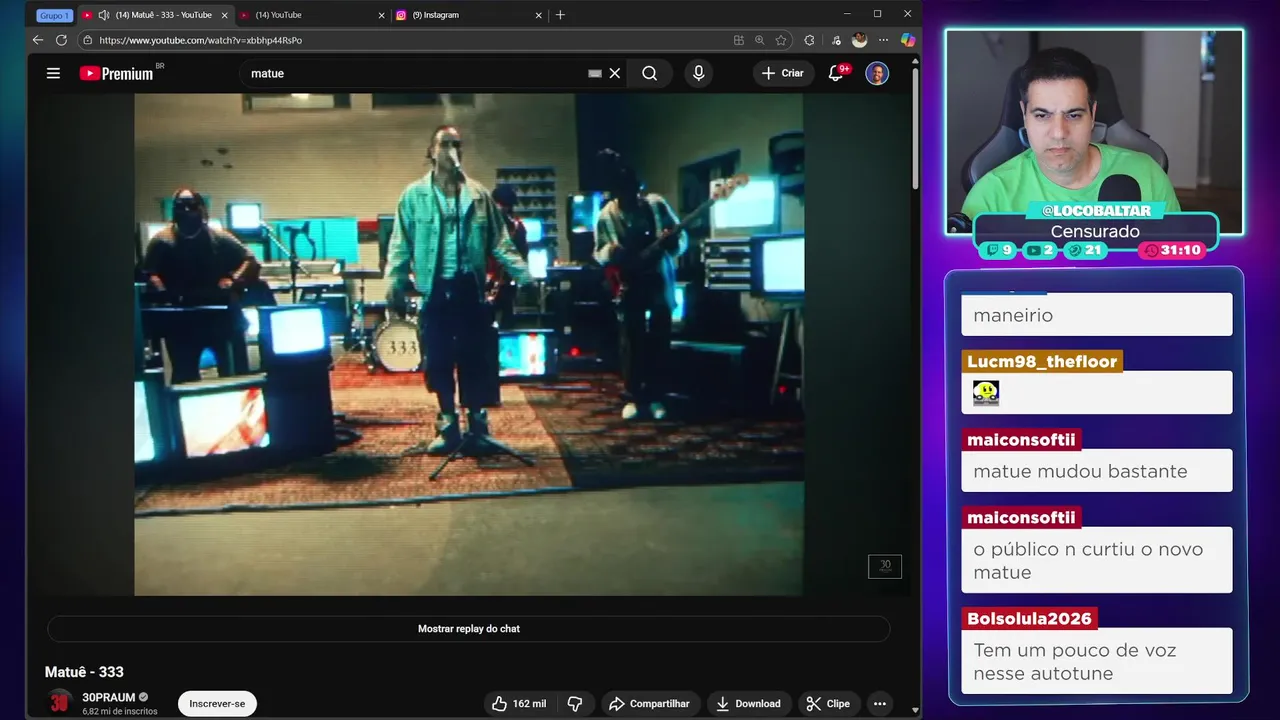Open the apps grid icon in address bar
This screenshot has width=1280, height=720.
[739, 40]
